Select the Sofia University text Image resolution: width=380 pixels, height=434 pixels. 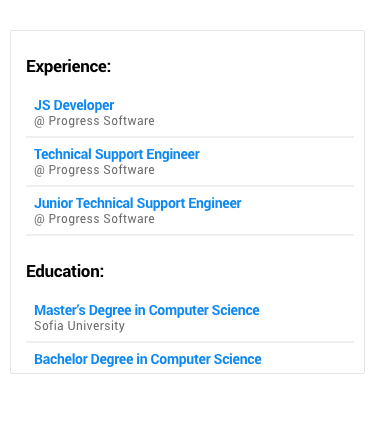click(x=79, y=326)
